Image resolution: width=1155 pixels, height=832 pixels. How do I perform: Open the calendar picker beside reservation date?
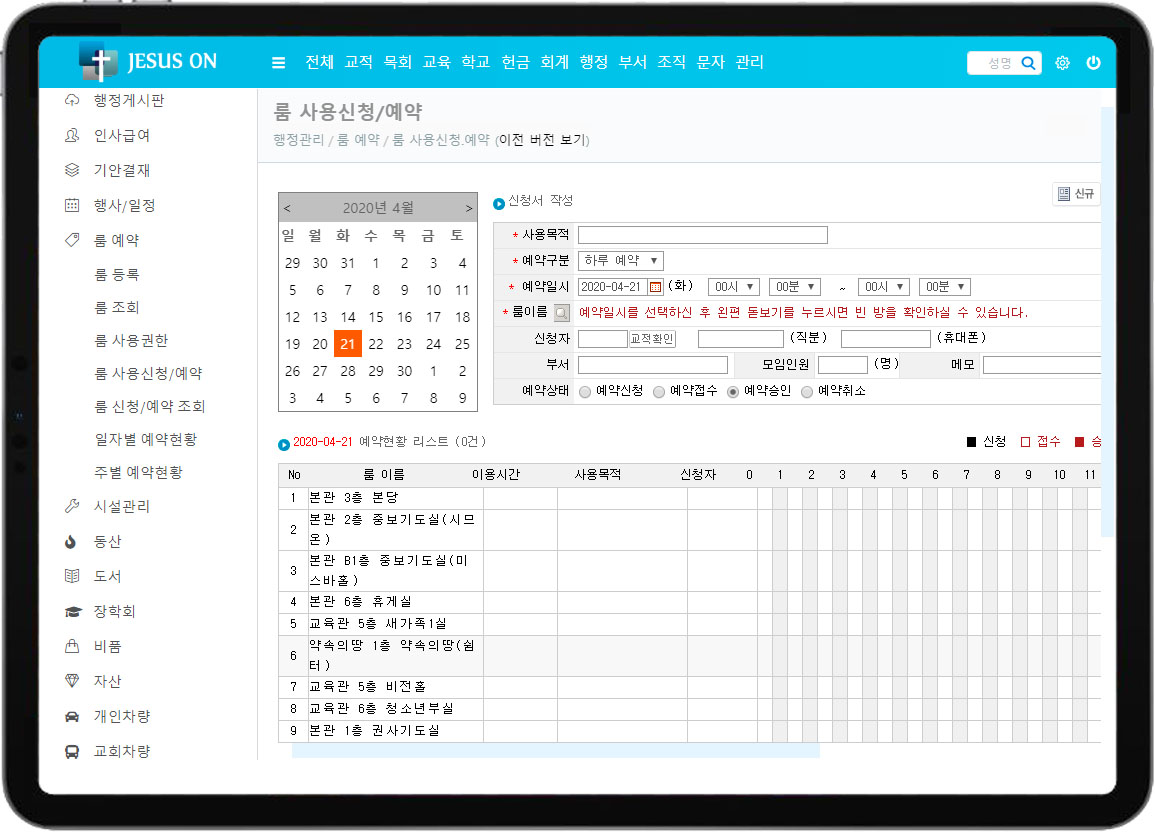click(656, 287)
